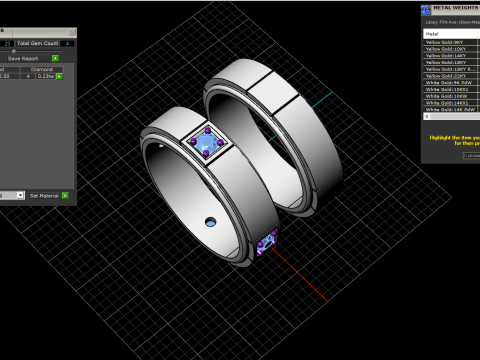This screenshot has width=480, height=360.
Task: Click the Diamond column header
Action: [42, 69]
